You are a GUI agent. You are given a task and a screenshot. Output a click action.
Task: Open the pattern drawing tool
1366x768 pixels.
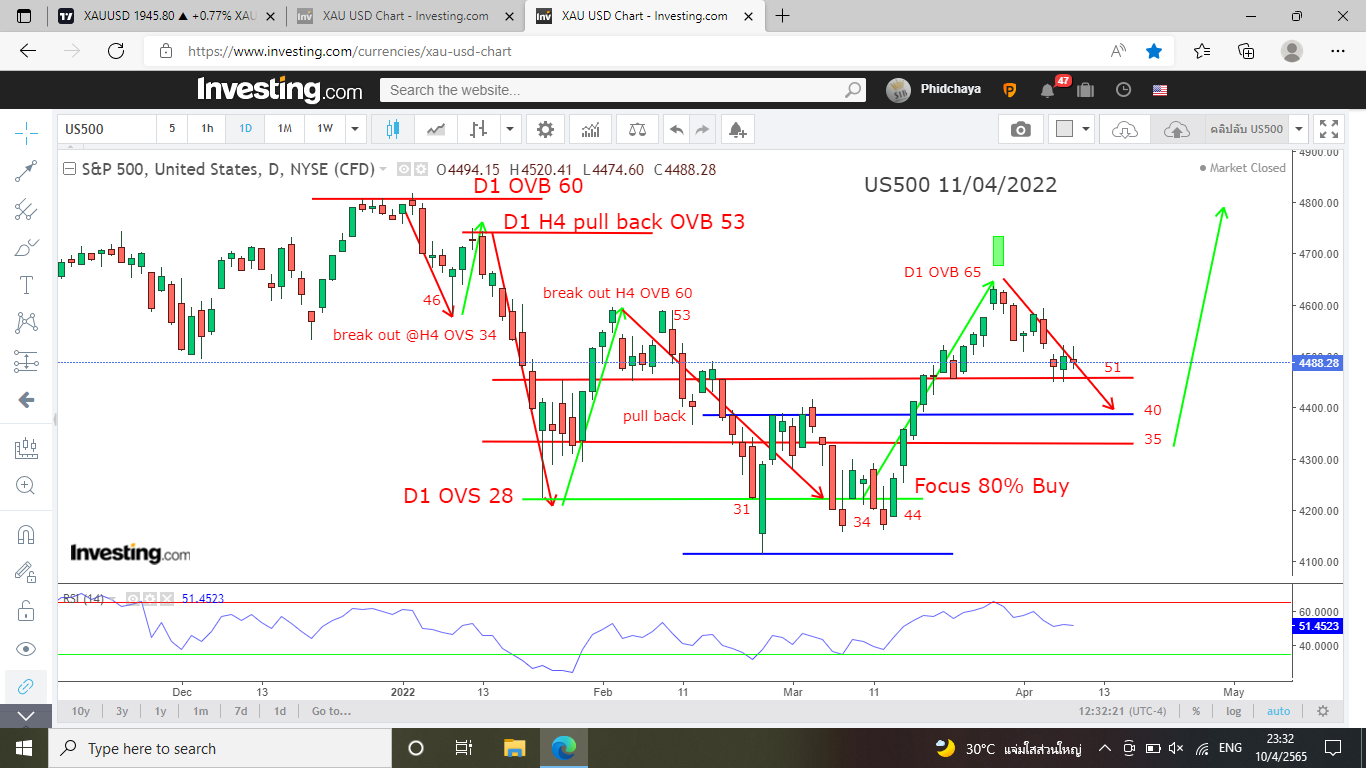coord(27,323)
